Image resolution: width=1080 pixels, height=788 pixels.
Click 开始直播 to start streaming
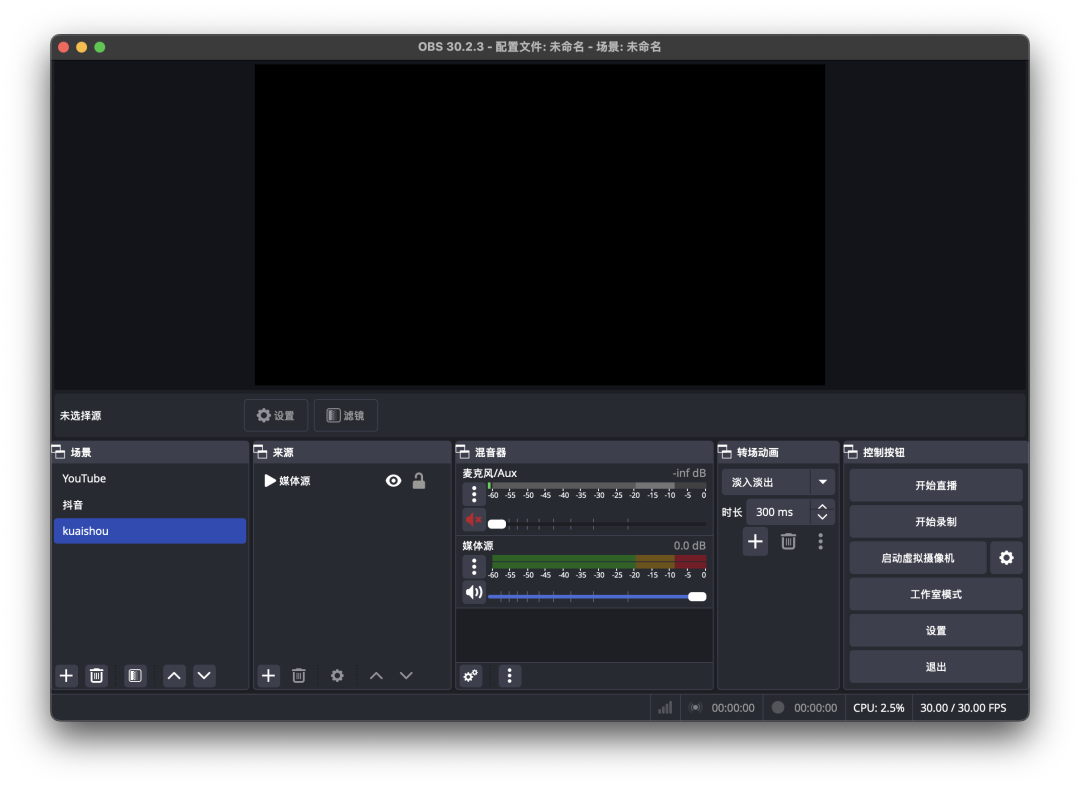pyautogui.click(x=935, y=485)
